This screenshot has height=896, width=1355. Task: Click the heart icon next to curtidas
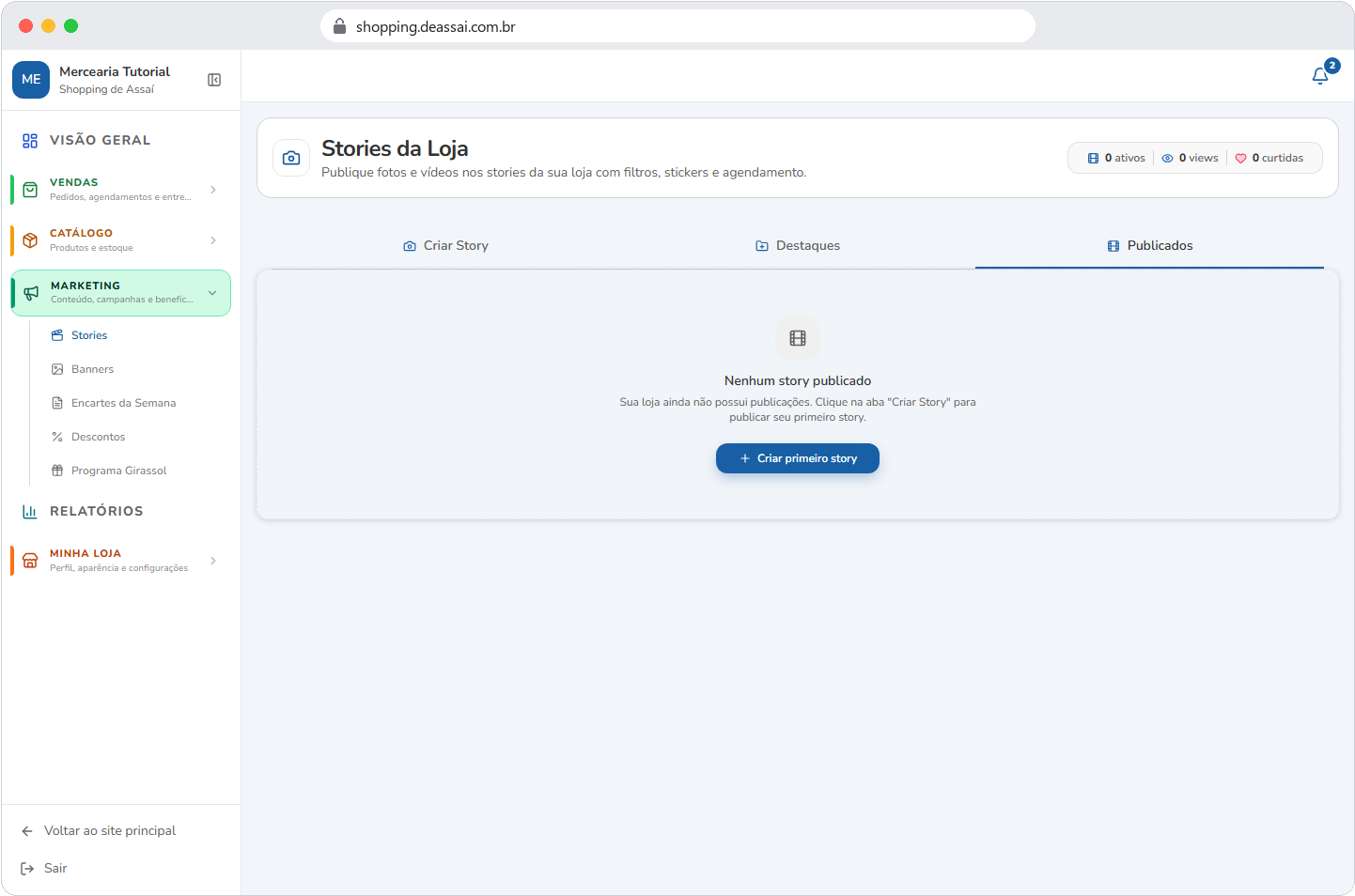tap(1240, 159)
